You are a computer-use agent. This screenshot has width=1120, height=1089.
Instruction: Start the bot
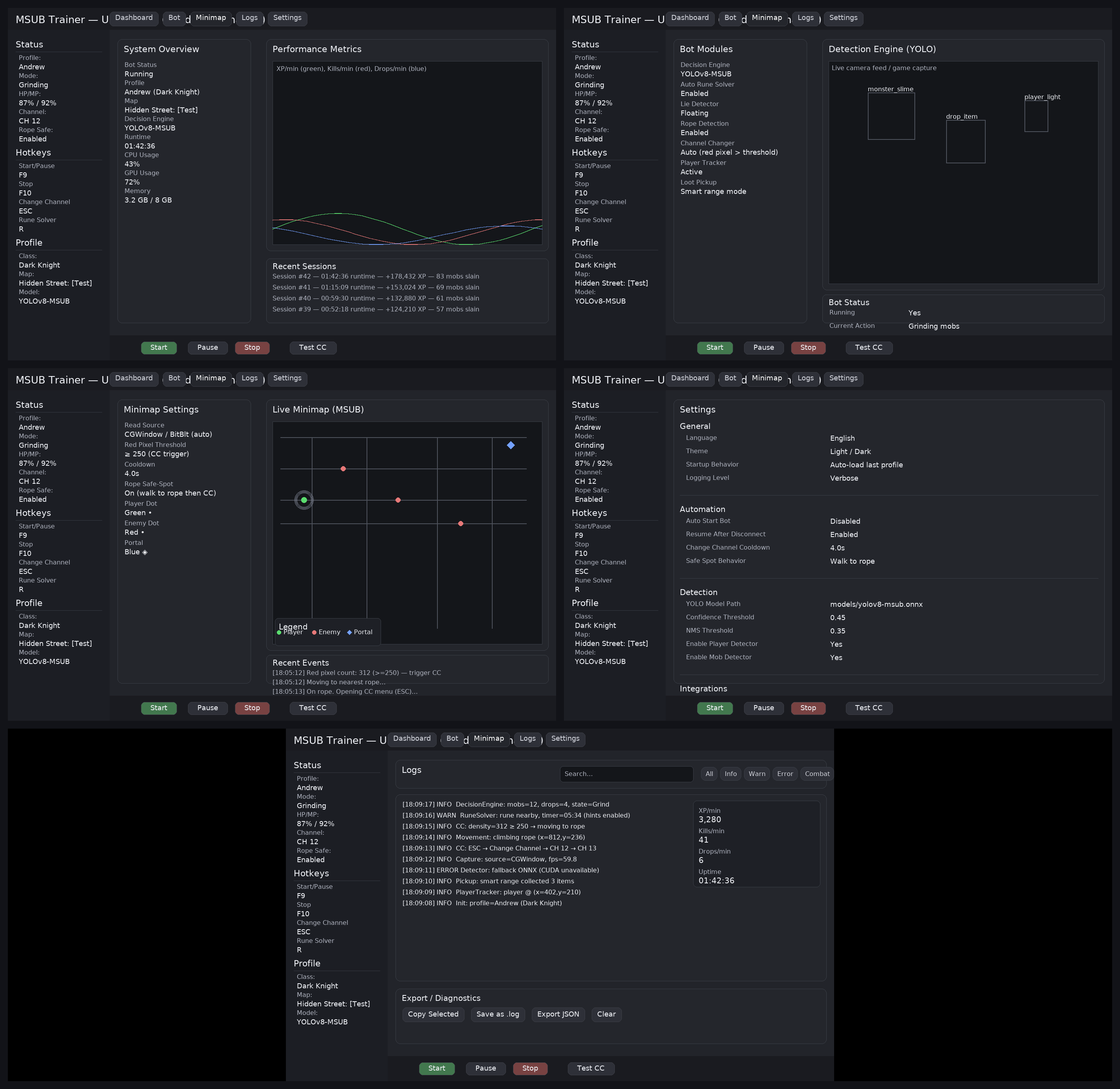click(x=437, y=1068)
